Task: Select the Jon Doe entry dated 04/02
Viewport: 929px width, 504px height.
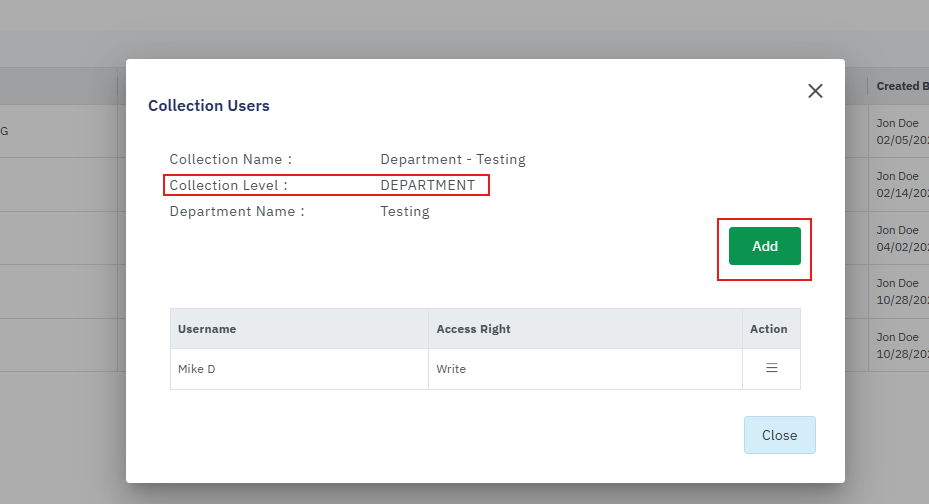Action: click(898, 238)
